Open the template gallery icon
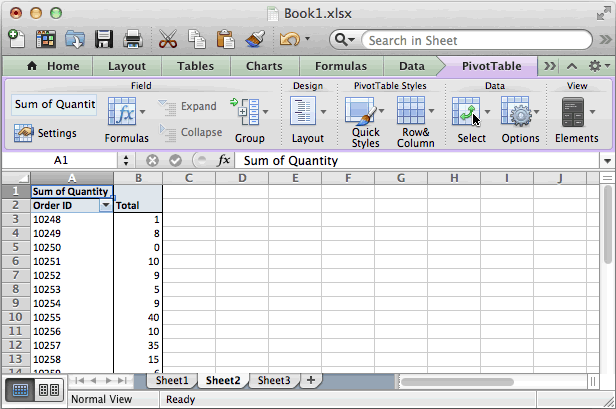Screen dimensions: 616x409 pyautogui.click(x=45, y=39)
